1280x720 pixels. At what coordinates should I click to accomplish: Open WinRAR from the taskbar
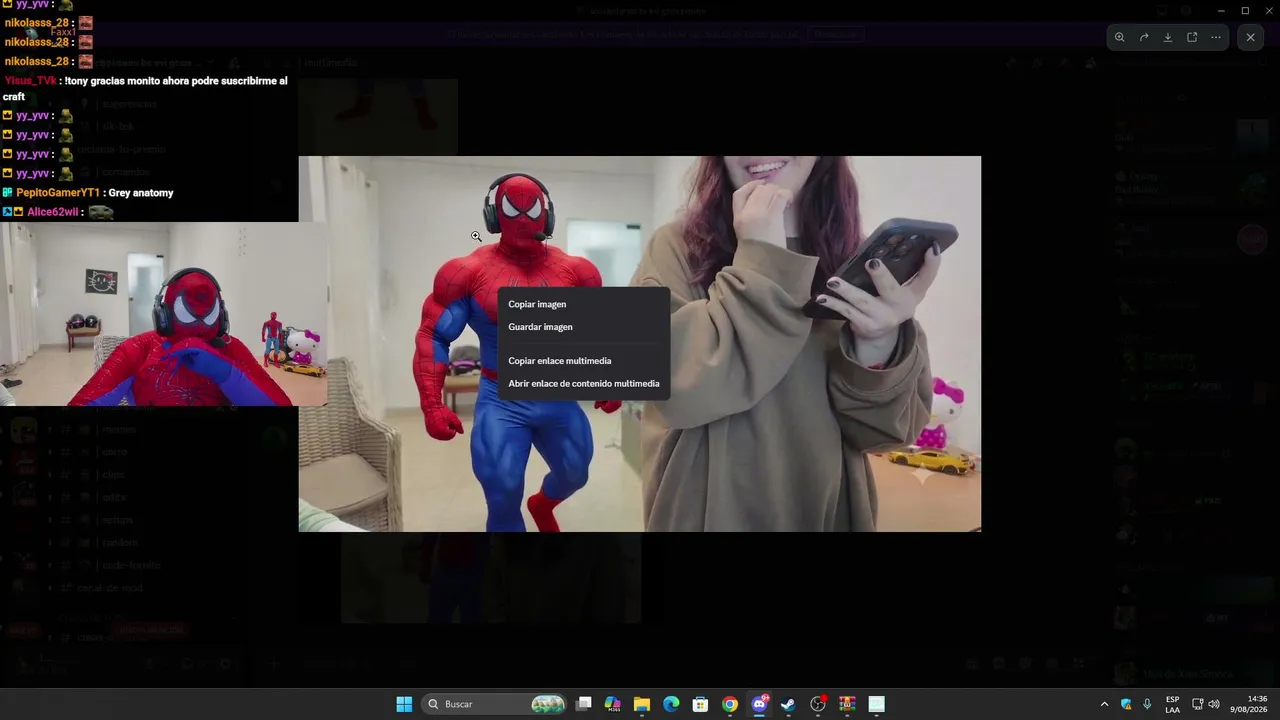point(847,704)
